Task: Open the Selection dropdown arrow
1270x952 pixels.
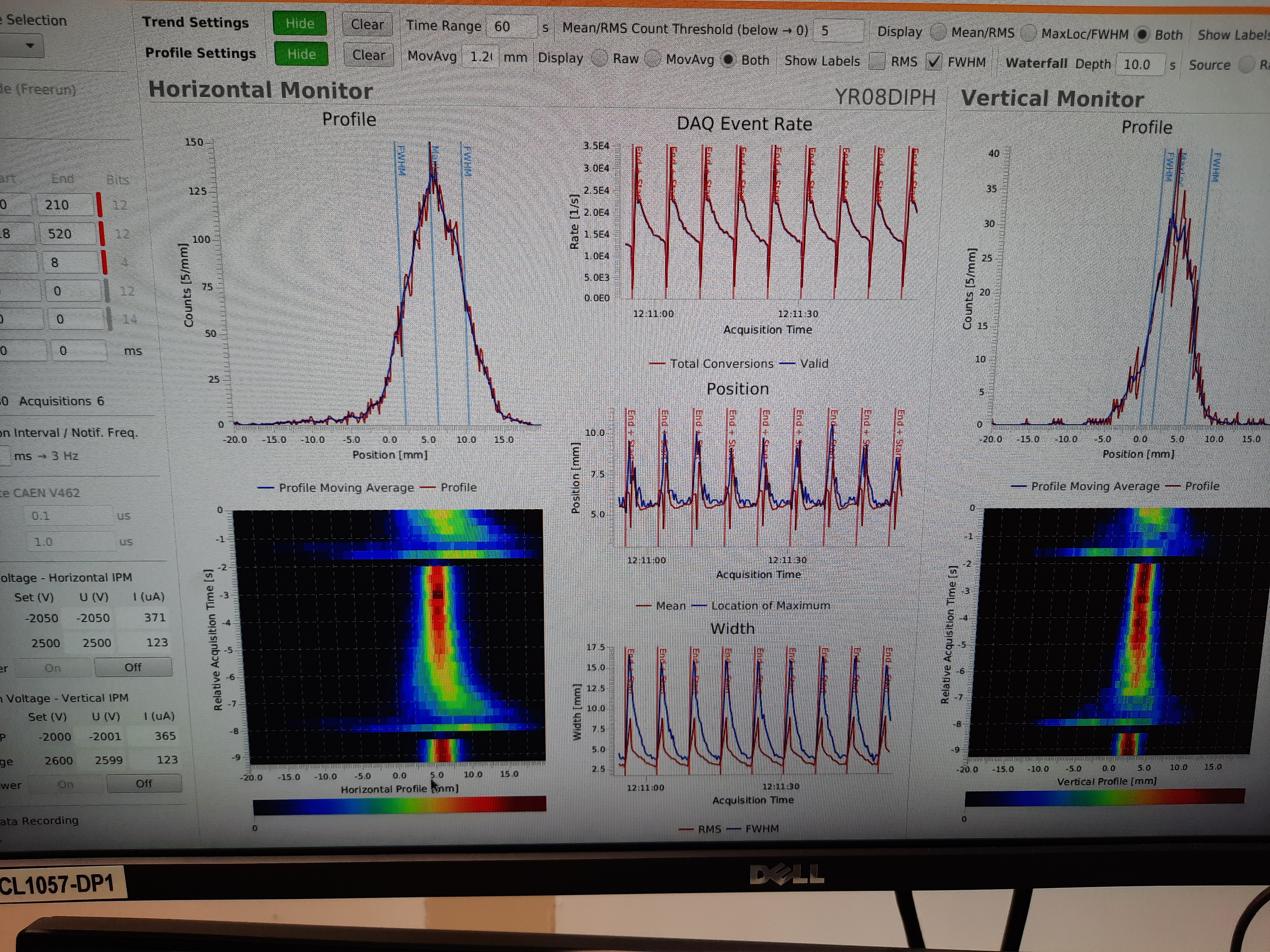Action: point(30,45)
